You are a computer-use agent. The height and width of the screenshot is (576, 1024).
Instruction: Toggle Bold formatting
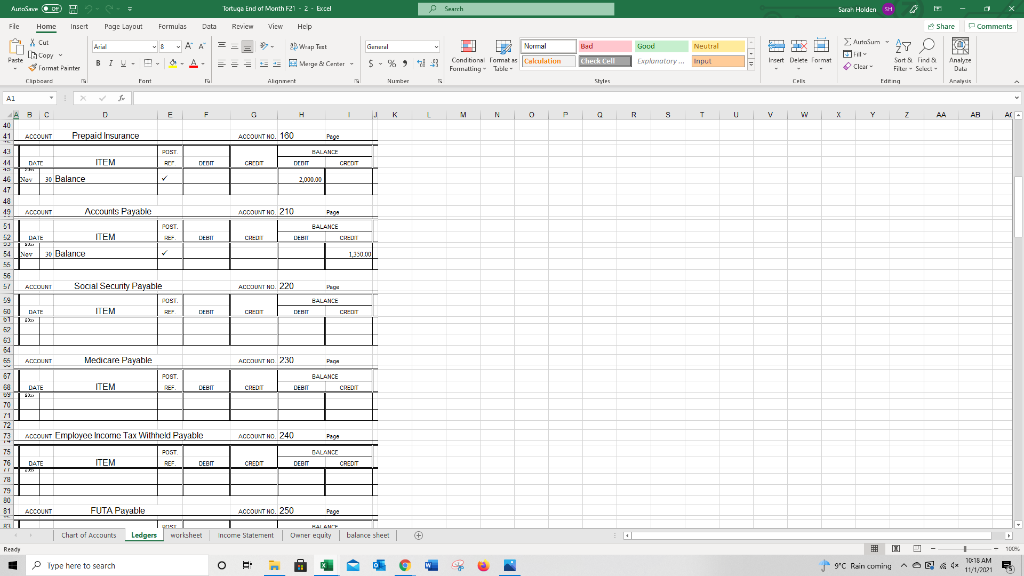[x=98, y=63]
